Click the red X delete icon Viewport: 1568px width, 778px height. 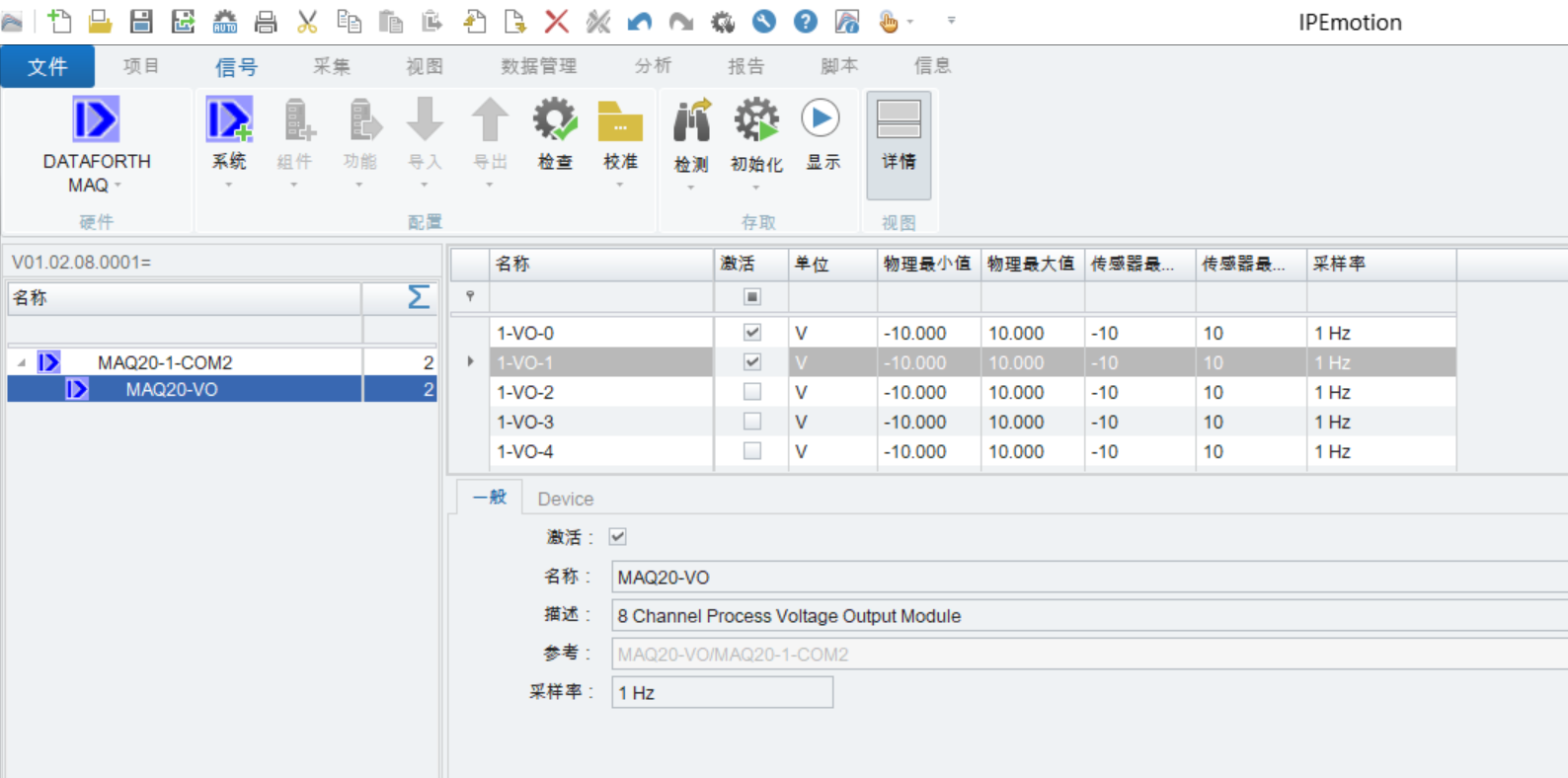coord(557,21)
